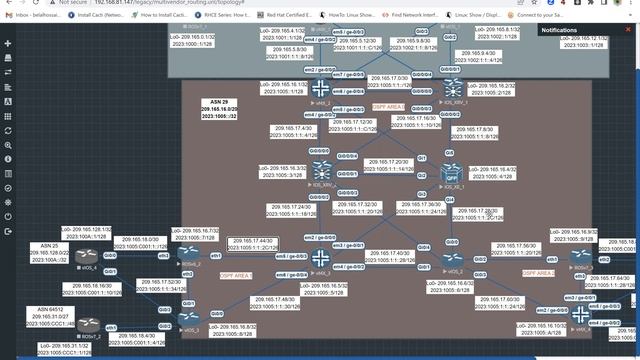Click the browser address bar URL
Image resolution: width=640 pixels, height=360 pixels.
coord(169,2)
